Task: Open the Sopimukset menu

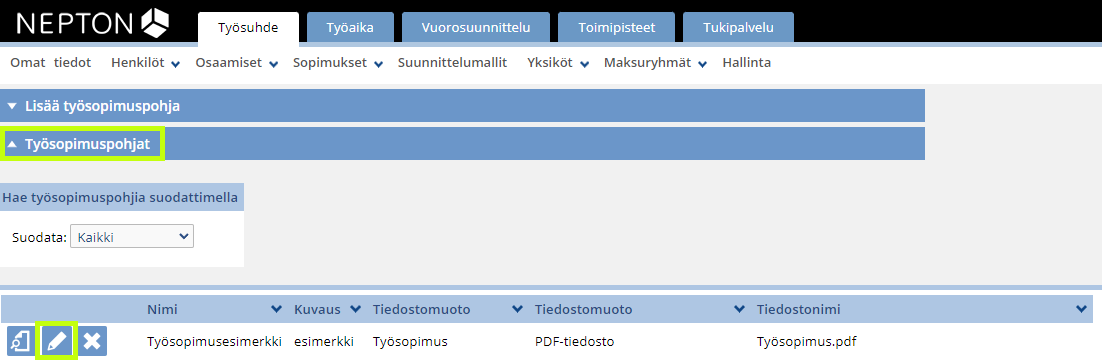Action: (x=337, y=63)
